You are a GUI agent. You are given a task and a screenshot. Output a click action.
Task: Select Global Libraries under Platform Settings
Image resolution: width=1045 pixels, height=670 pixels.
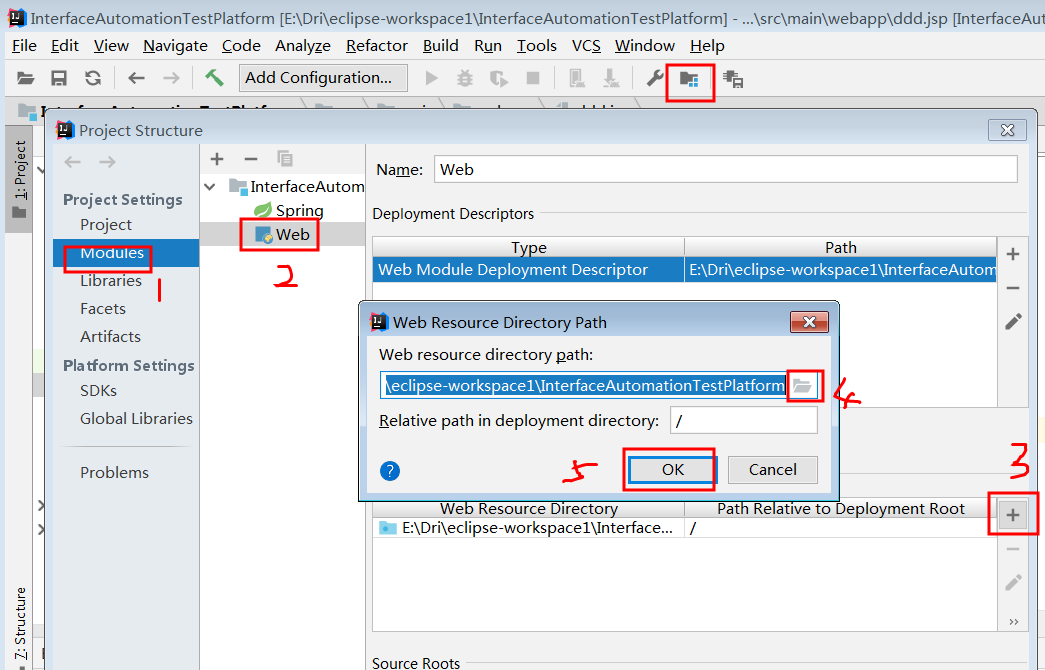pos(136,419)
